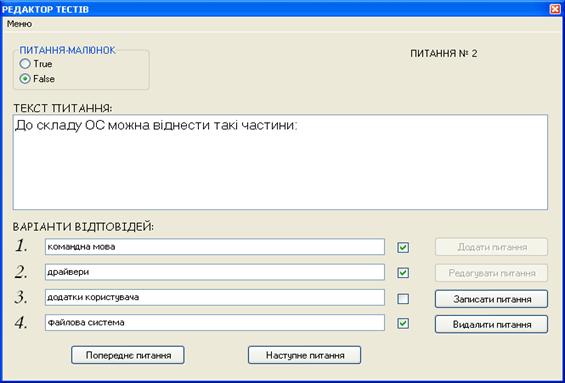Close the РЕДАКТОР ТЕСТІВ window
The width and height of the screenshot is (565, 383).
(555, 9)
